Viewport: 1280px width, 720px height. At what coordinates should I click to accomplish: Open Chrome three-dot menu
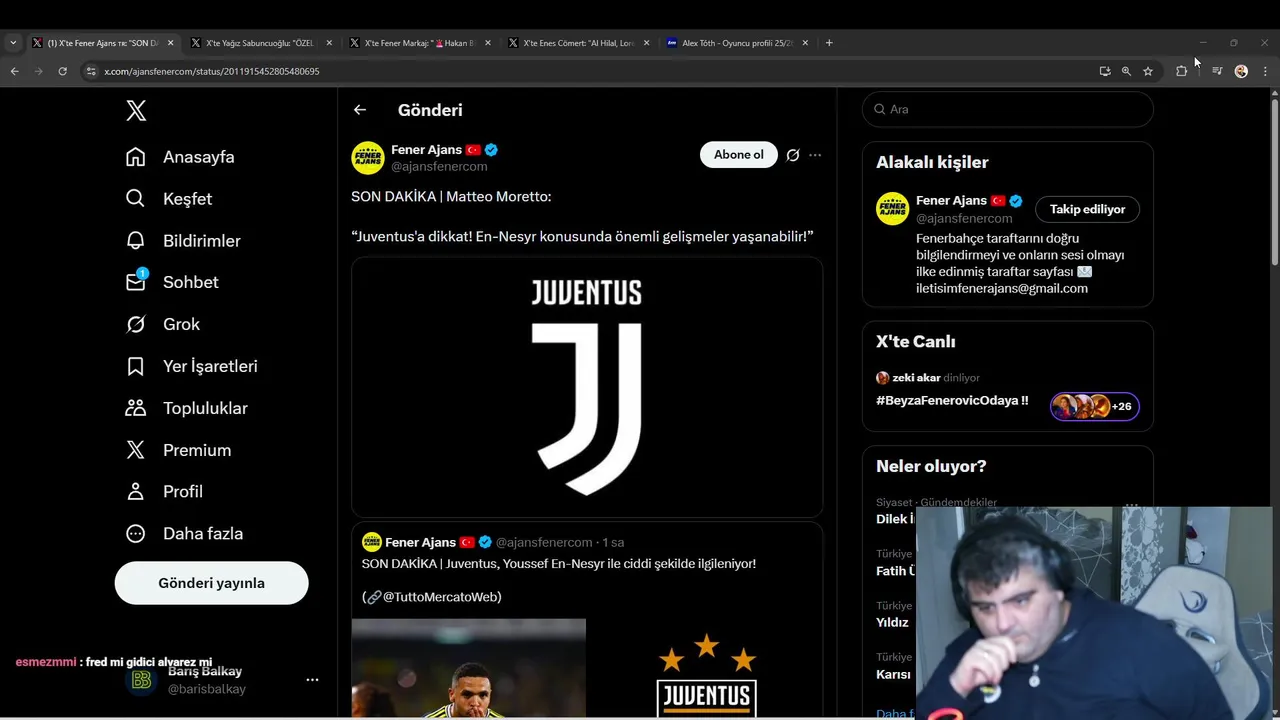pyautogui.click(x=1266, y=71)
